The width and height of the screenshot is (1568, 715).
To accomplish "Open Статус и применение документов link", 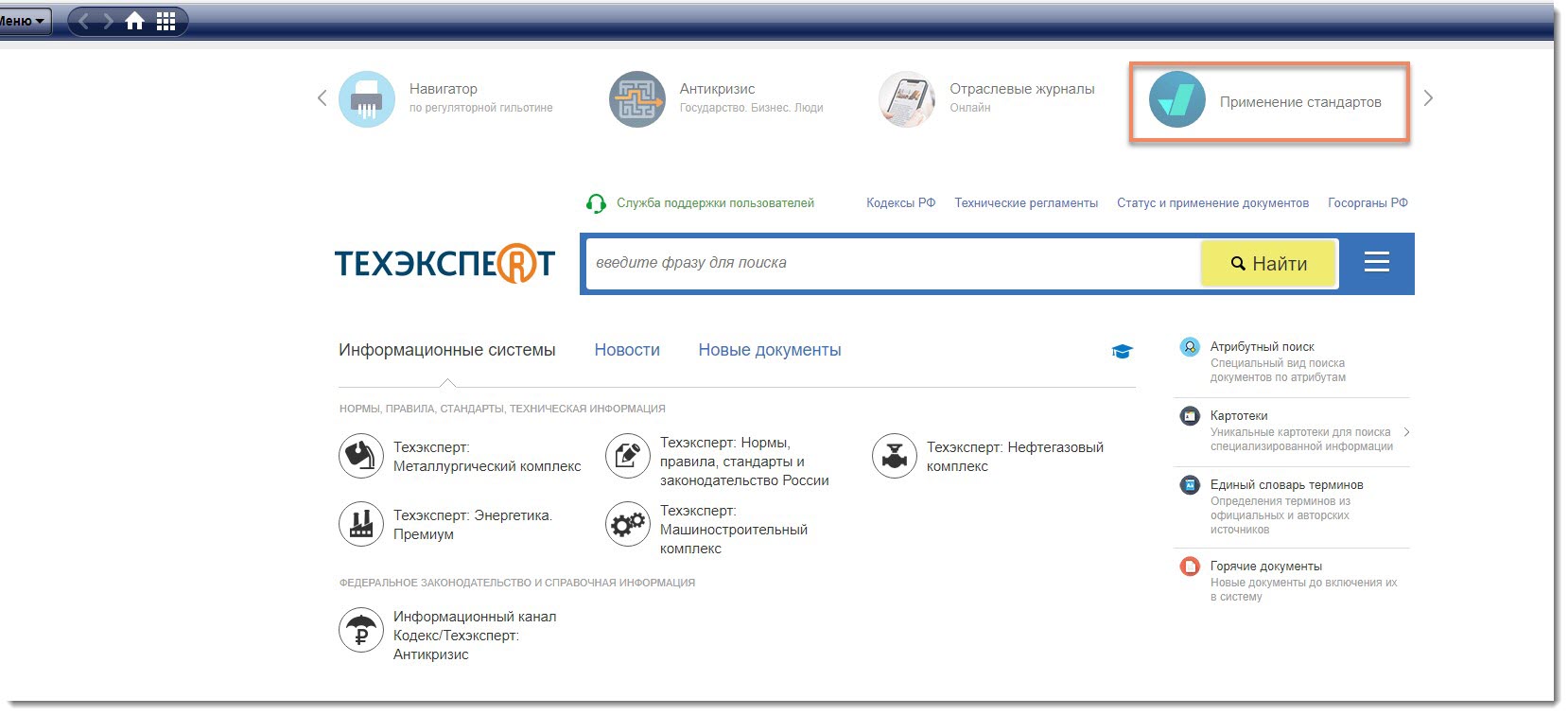I will 1212,203.
